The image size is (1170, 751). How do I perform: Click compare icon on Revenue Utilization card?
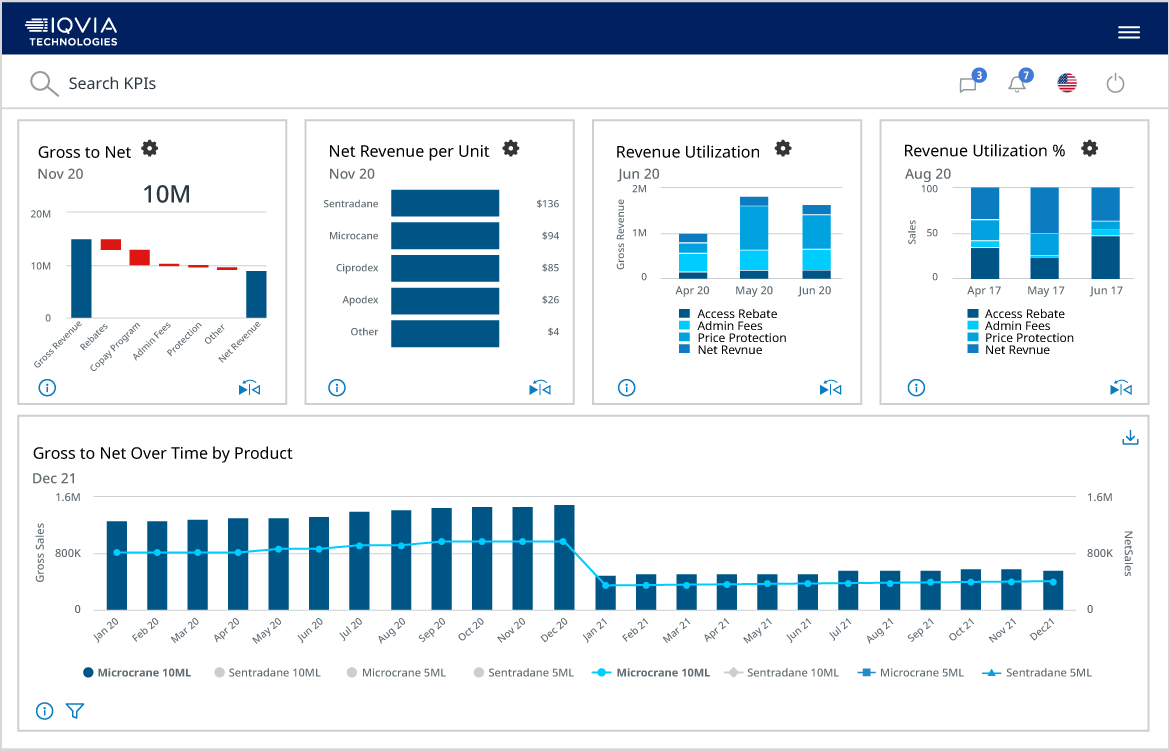tap(830, 388)
